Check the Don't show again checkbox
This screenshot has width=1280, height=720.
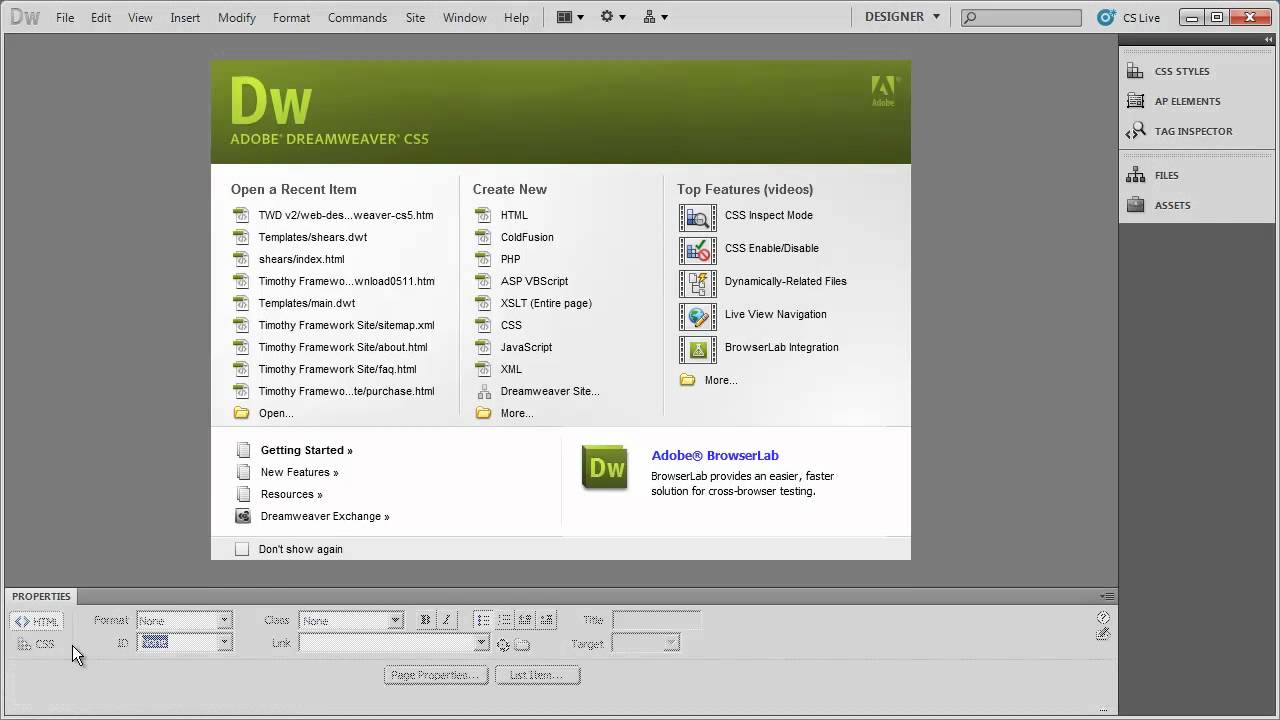pos(242,549)
